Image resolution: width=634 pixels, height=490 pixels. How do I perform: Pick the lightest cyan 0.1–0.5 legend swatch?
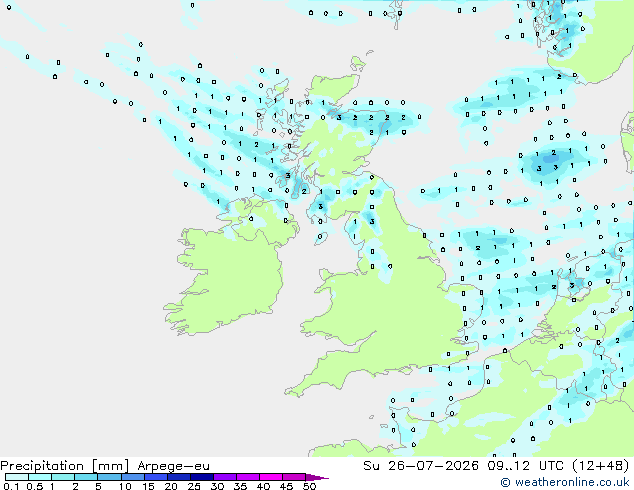coord(17,477)
